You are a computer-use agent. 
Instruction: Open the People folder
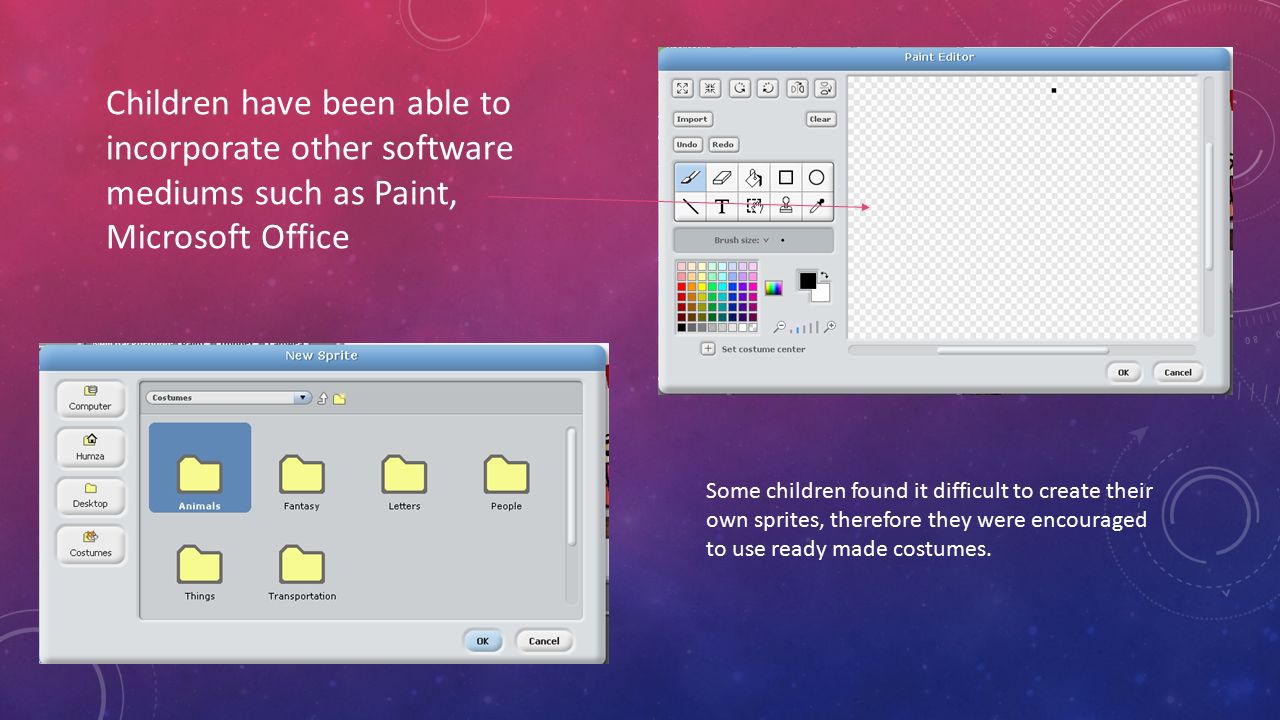coord(506,482)
